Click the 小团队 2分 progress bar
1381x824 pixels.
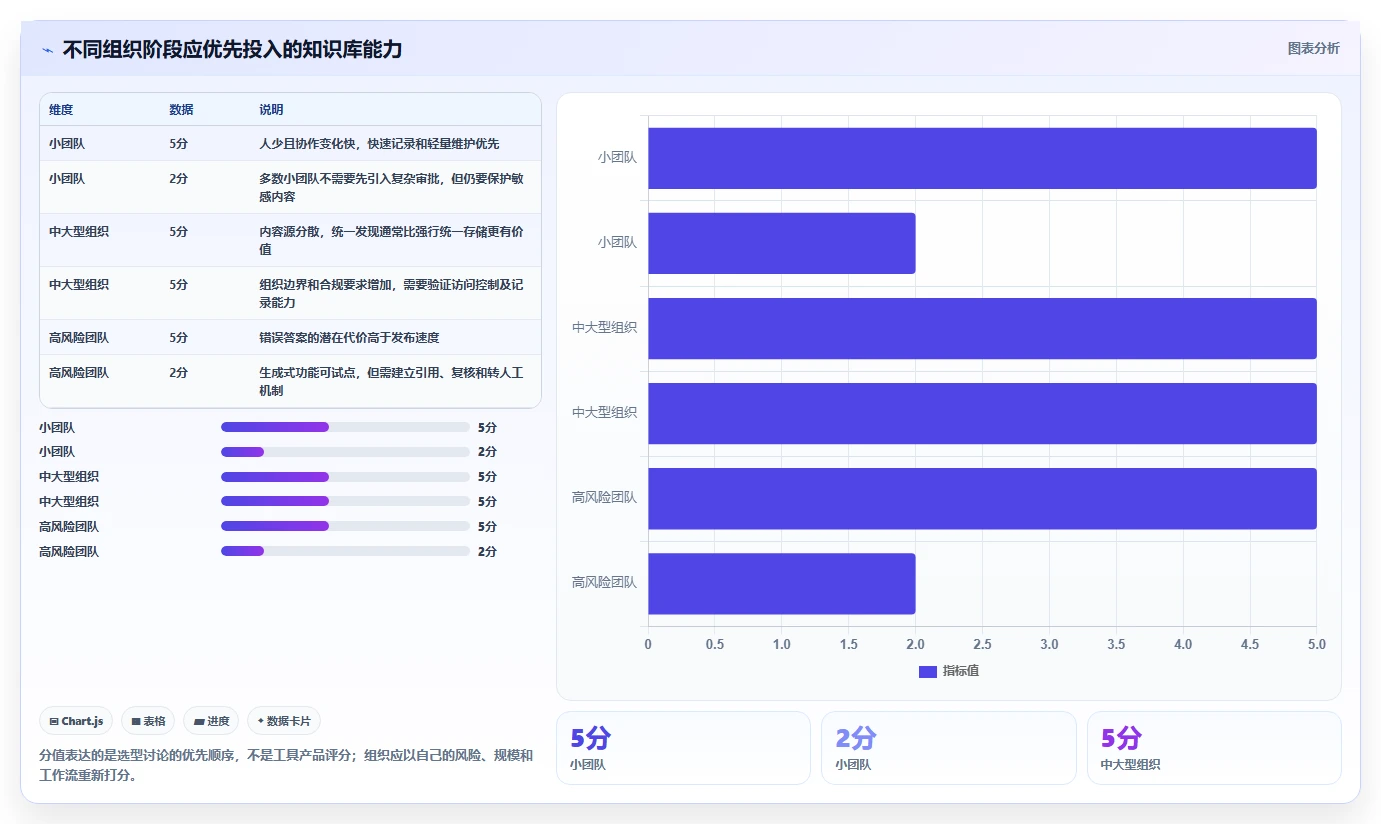pyautogui.click(x=345, y=452)
